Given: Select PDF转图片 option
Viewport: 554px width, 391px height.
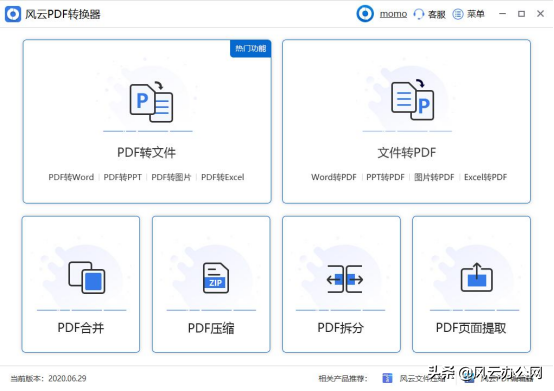Looking at the screenshot, I should (171, 177).
